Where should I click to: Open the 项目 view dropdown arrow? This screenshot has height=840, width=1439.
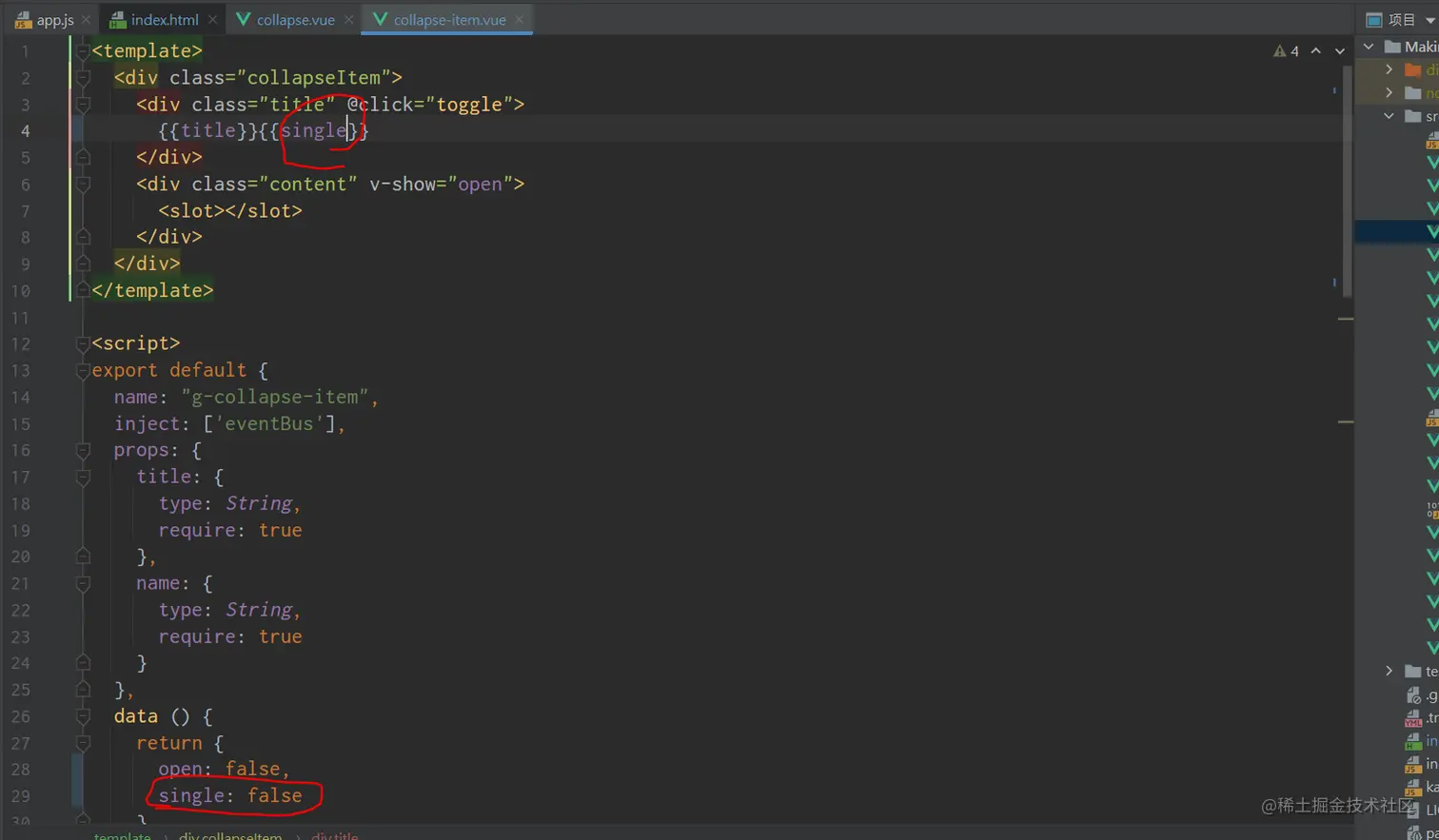1429,20
